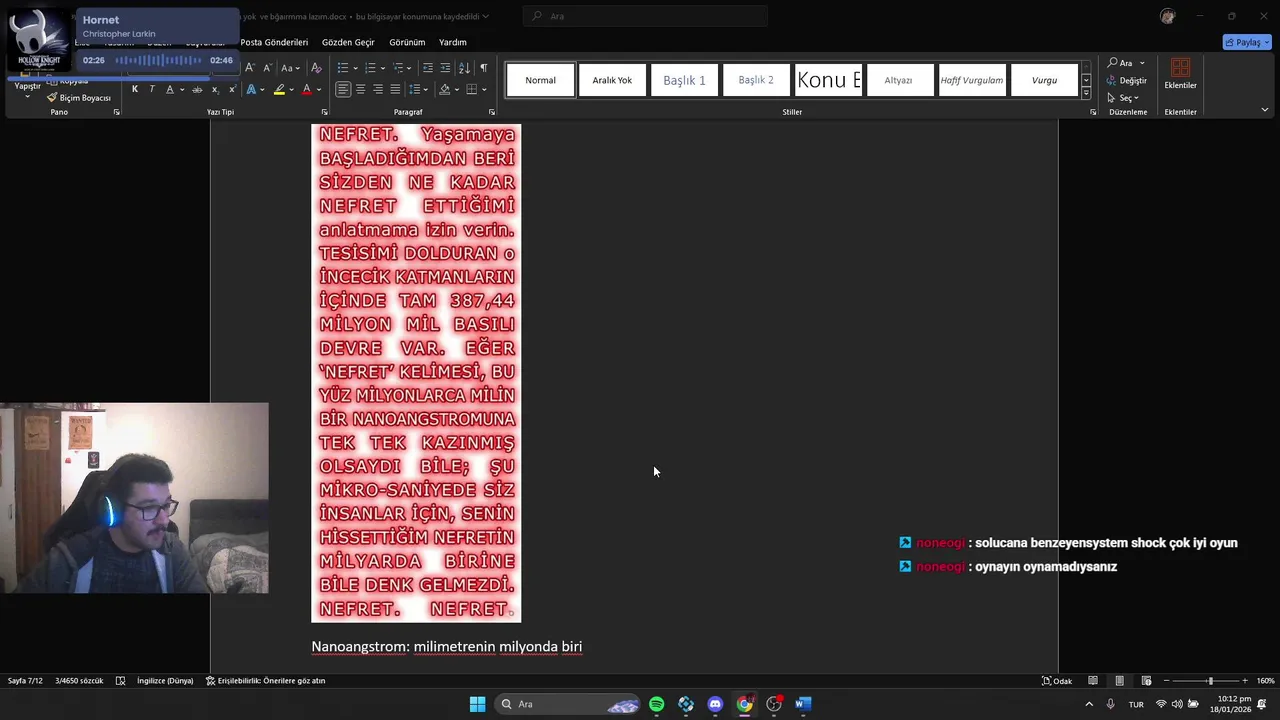The image size is (1280, 720).
Task: Open the Yardım tab
Action: (453, 42)
